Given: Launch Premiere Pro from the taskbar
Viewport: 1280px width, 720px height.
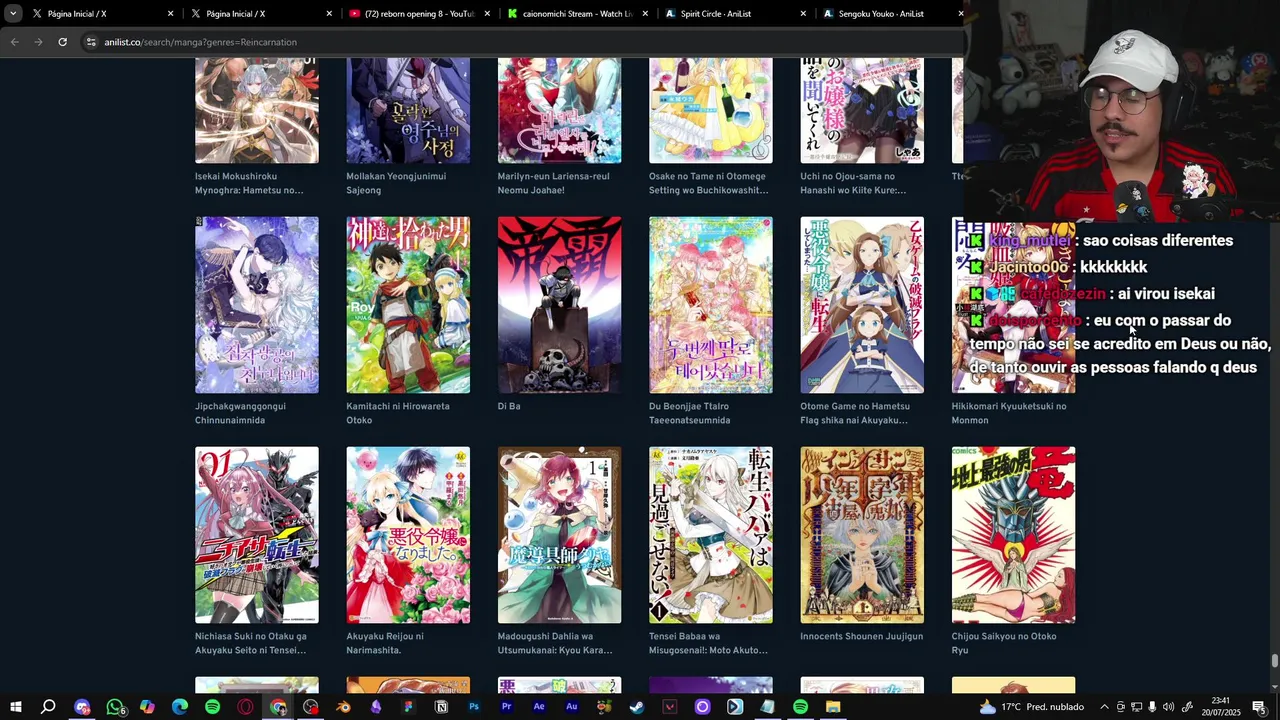Looking at the screenshot, I should [506, 707].
